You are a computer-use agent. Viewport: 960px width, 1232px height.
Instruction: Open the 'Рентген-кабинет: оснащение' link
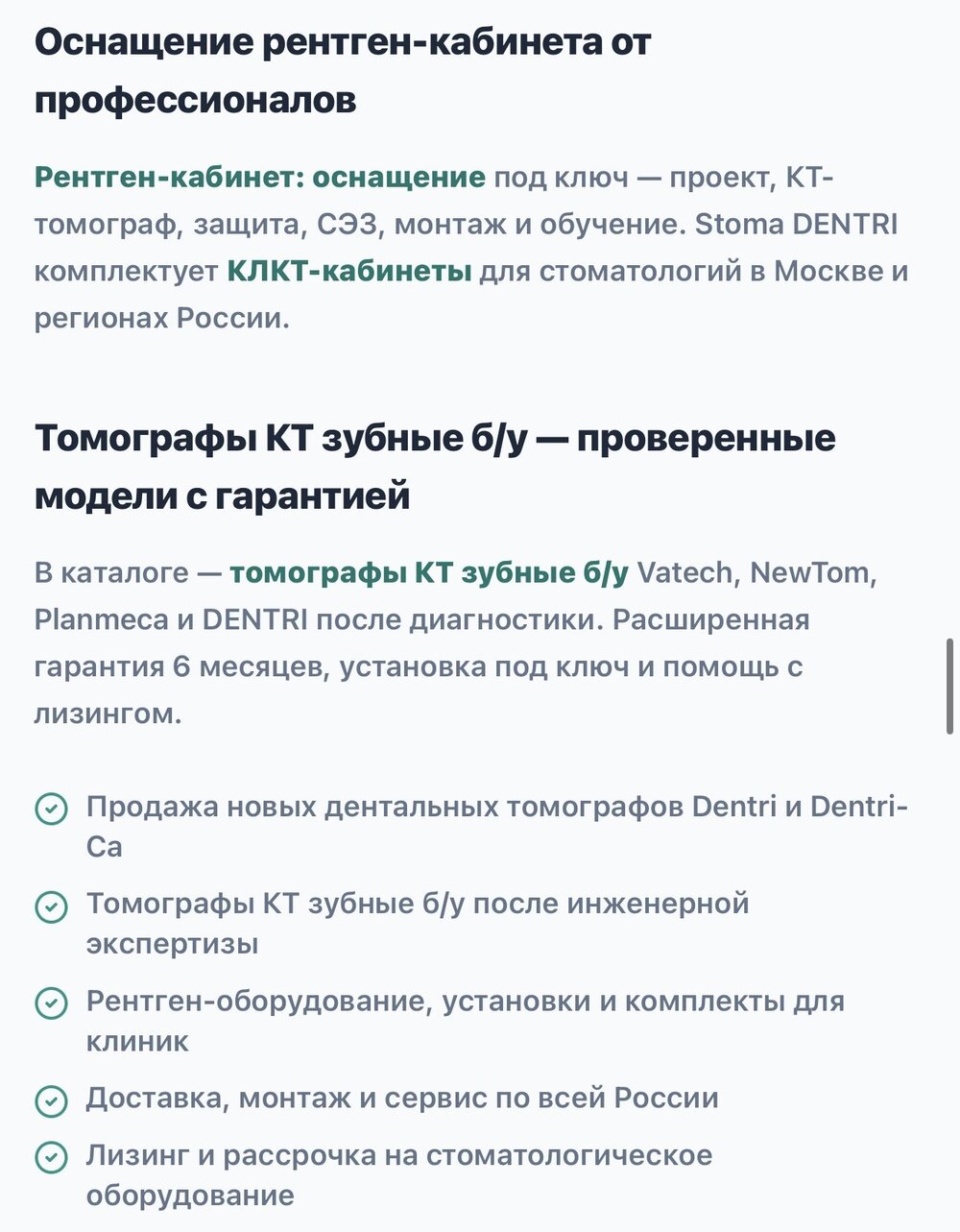click(260, 178)
